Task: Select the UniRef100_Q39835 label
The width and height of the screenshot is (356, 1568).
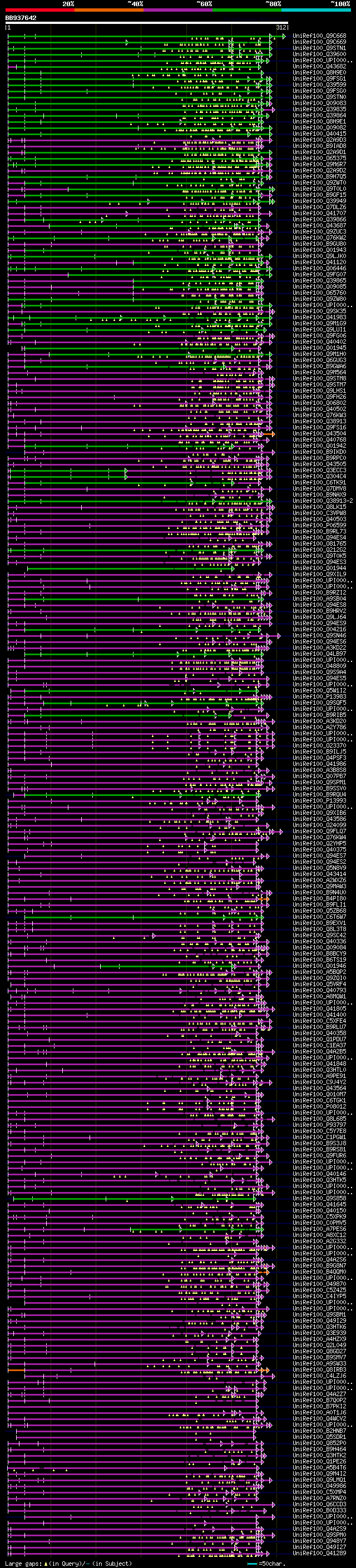Action: [x=319, y=109]
